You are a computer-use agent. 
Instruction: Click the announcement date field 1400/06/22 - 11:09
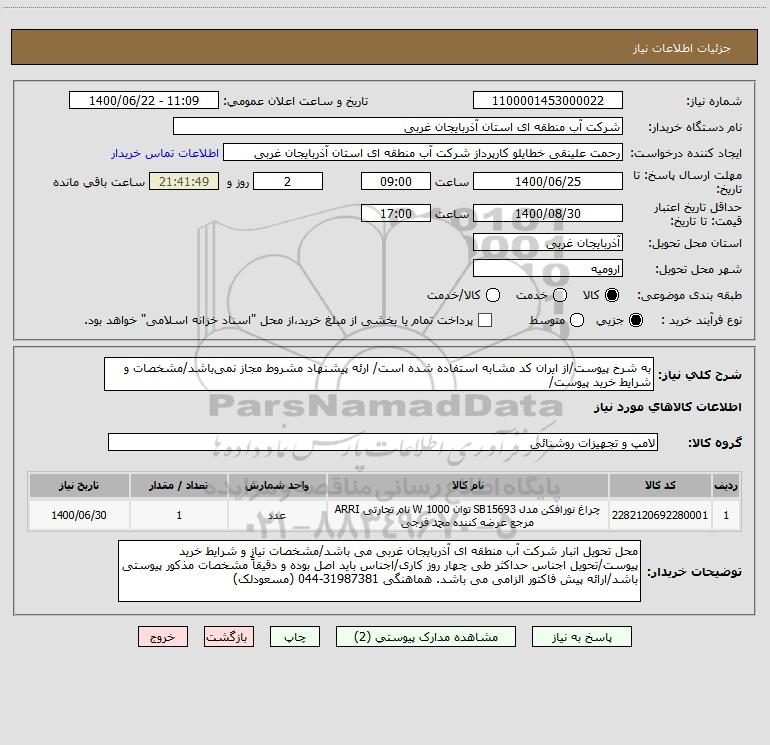[144, 101]
